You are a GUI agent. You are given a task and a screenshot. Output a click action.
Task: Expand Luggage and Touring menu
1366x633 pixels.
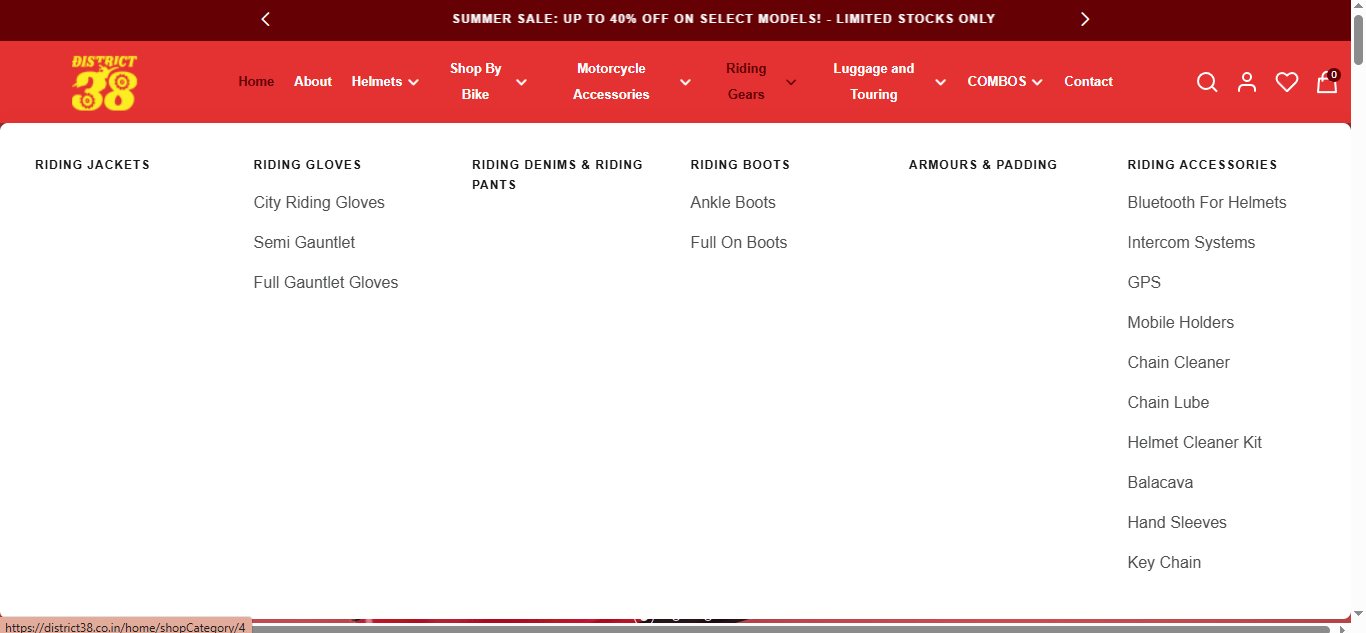(888, 82)
